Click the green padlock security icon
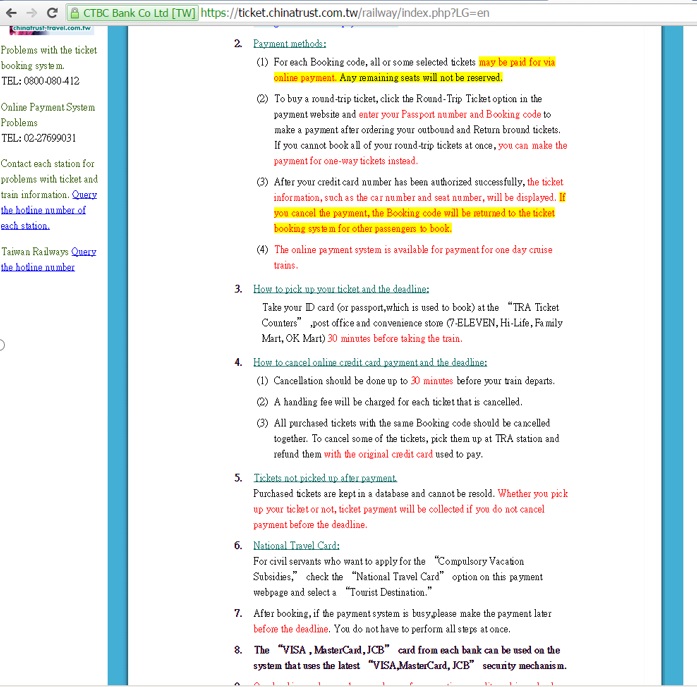This screenshot has width=697, height=687. [x=75, y=13]
